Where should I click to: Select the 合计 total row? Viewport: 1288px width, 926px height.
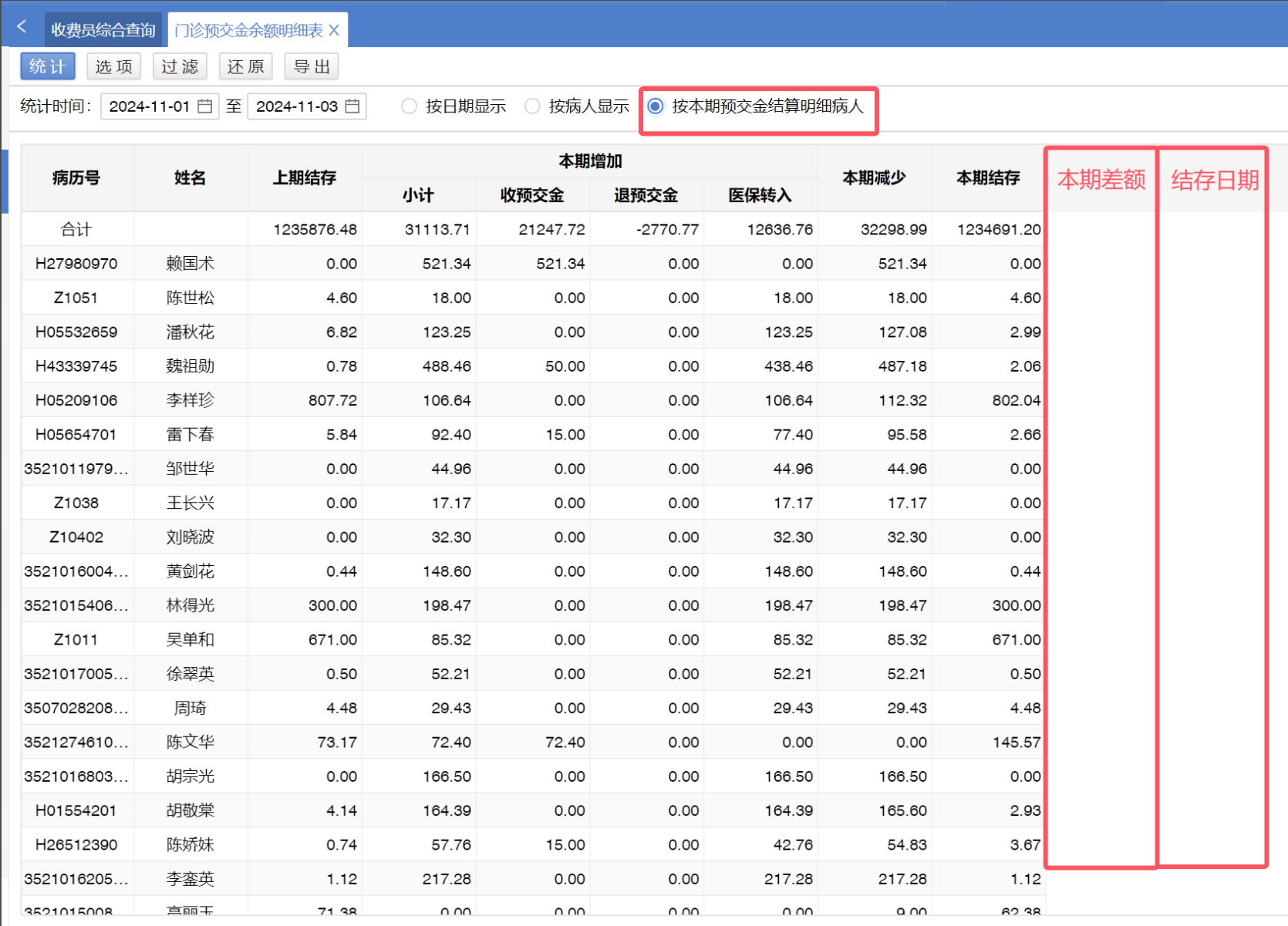click(533, 229)
